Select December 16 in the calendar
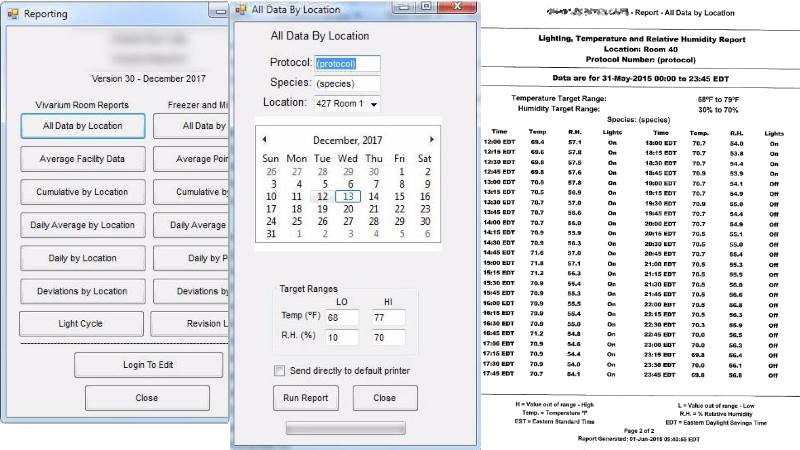This screenshot has width=800, height=450. point(425,196)
